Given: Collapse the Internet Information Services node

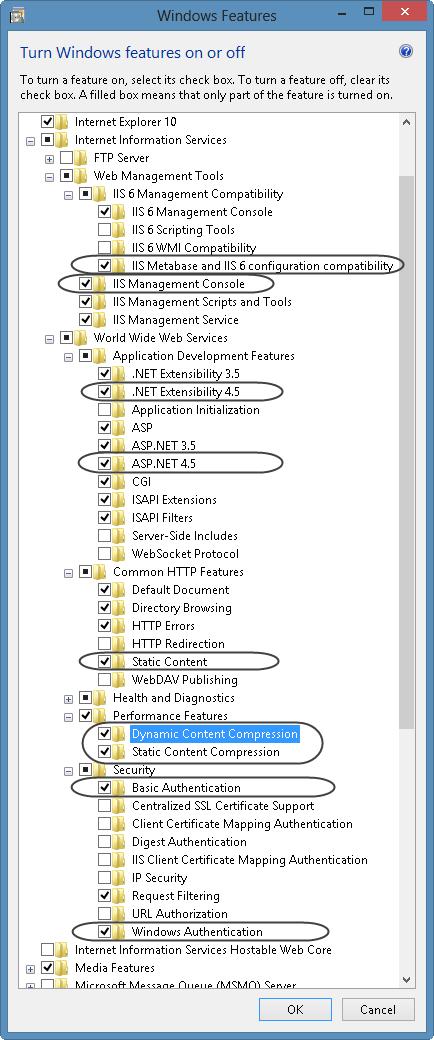Looking at the screenshot, I should click(x=30, y=141).
